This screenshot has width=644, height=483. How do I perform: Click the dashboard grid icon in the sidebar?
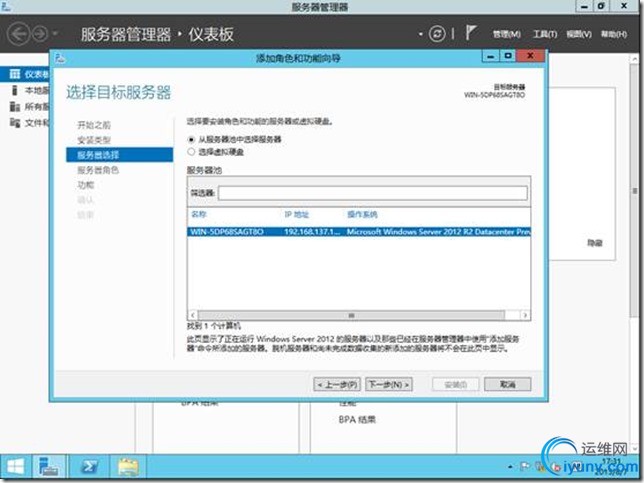15,74
